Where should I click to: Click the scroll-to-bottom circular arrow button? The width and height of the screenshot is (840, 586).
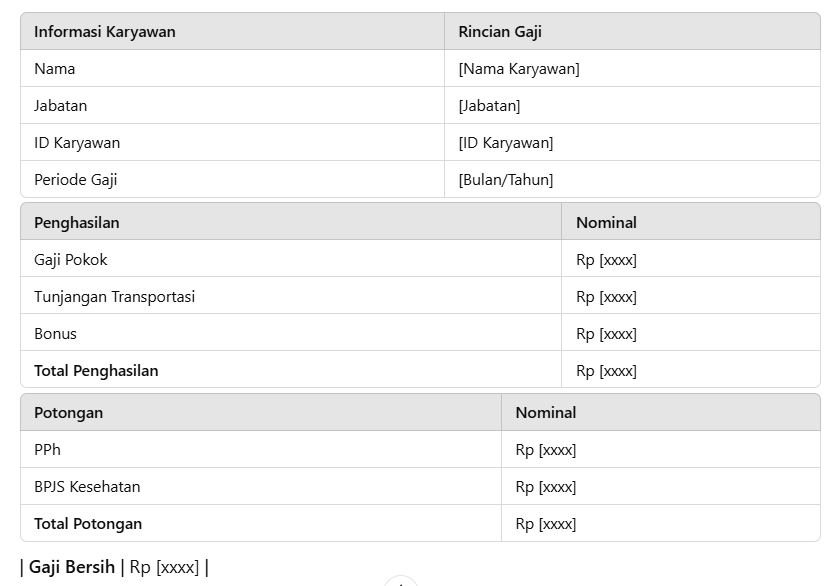401,582
